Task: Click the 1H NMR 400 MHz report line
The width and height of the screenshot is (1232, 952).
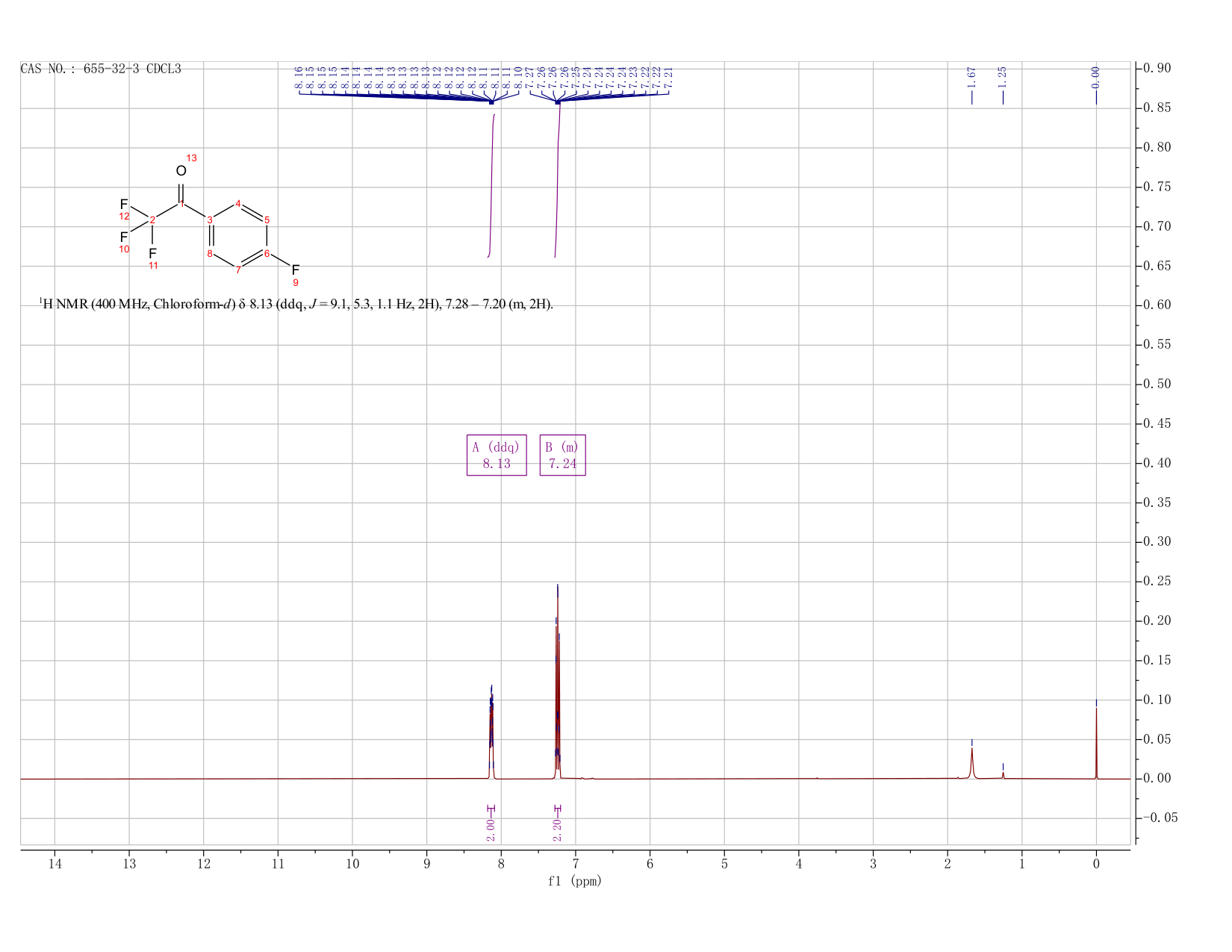Action: click(296, 305)
